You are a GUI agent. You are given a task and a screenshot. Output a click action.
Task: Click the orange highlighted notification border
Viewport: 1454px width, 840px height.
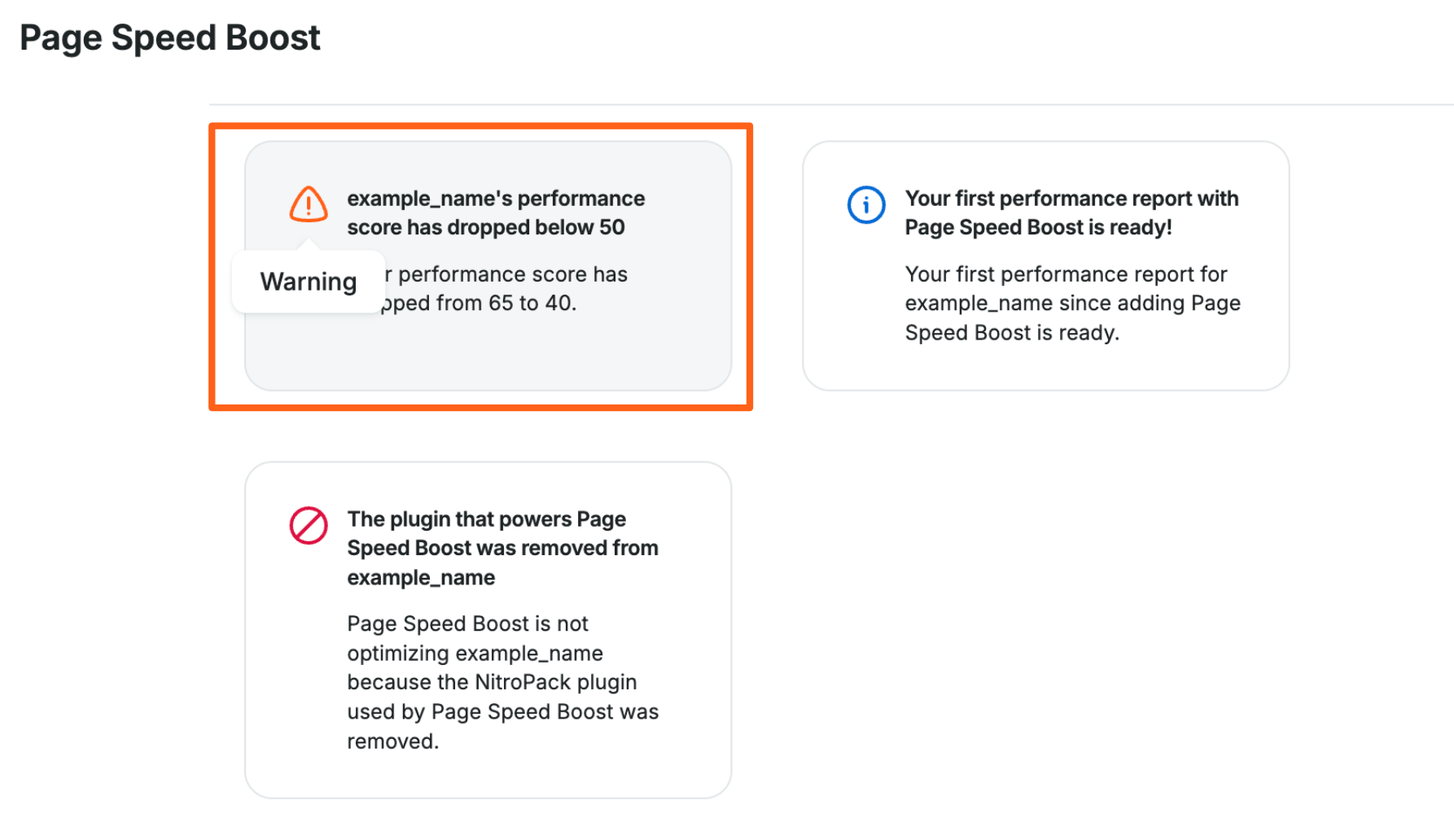[x=480, y=125]
